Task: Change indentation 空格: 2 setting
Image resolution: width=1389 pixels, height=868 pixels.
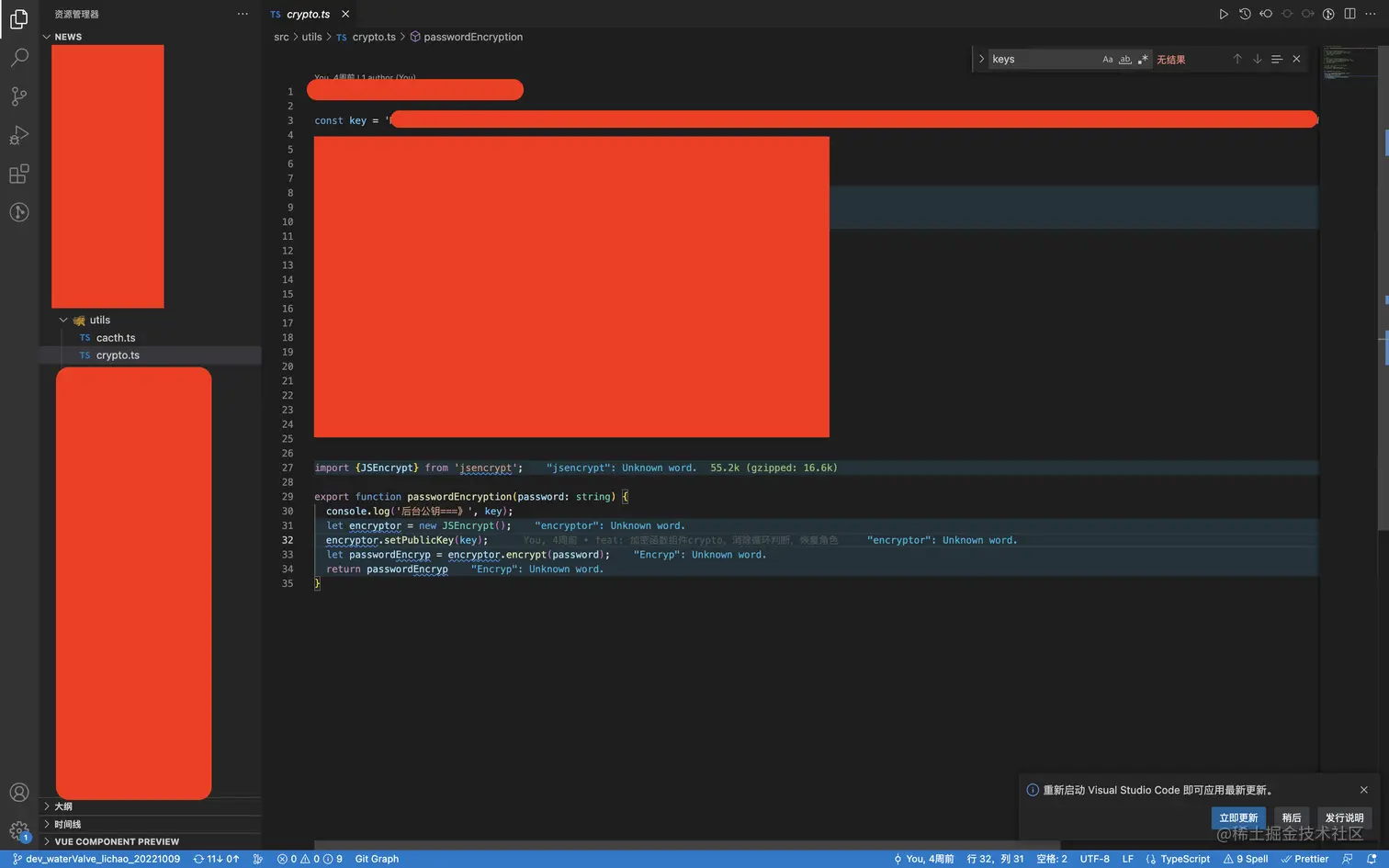Action: point(1052,859)
